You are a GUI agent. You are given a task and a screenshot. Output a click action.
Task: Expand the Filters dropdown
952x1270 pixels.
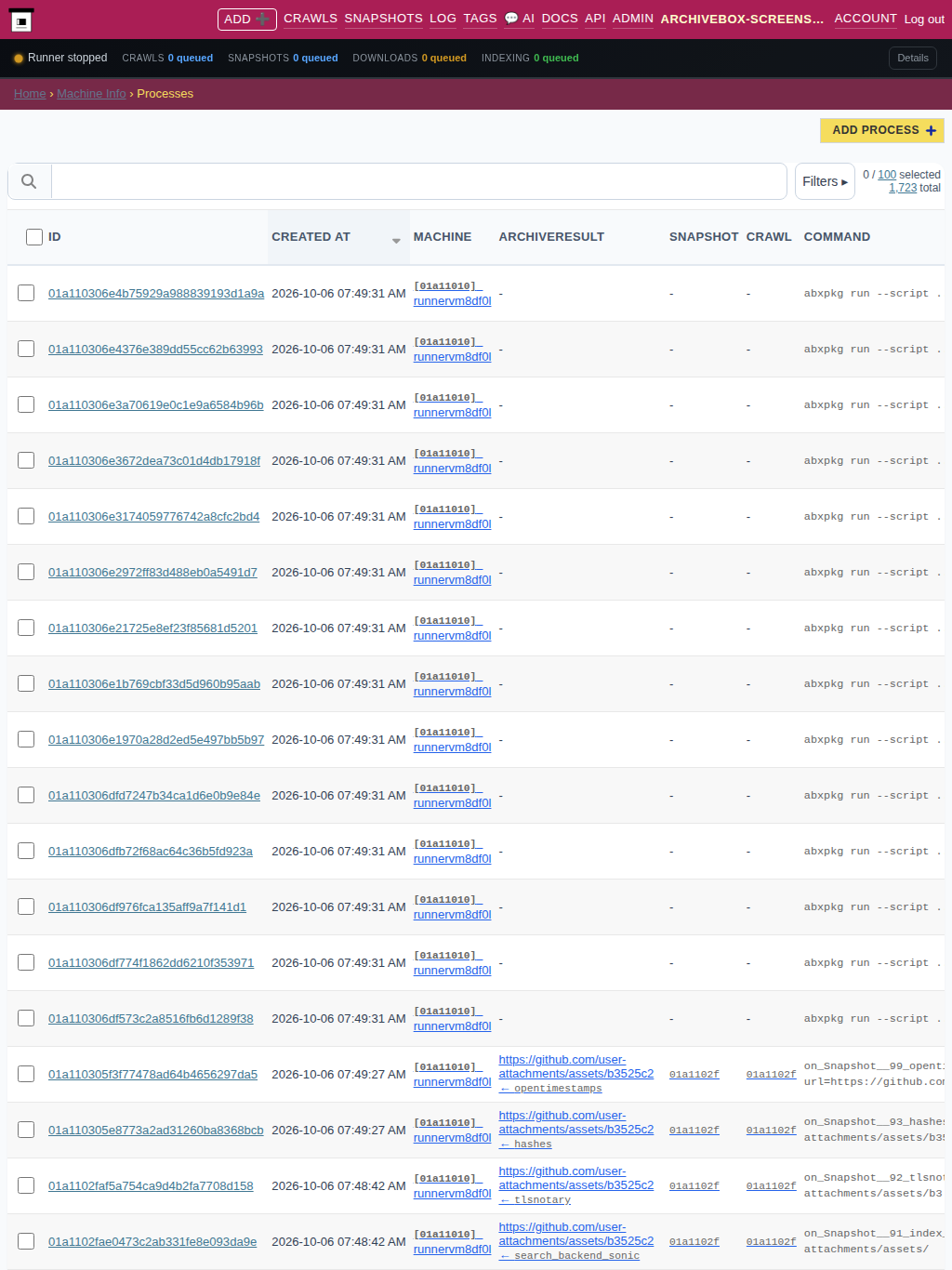pos(825,181)
